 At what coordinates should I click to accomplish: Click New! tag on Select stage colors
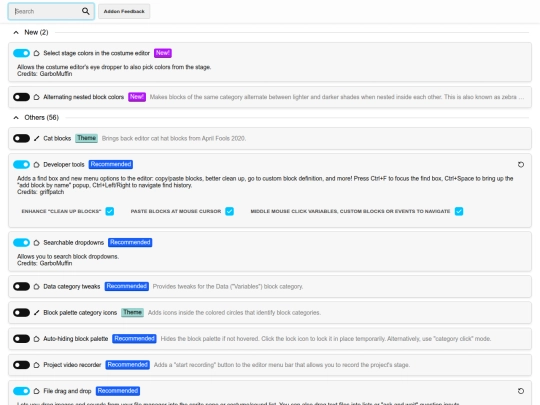point(163,53)
